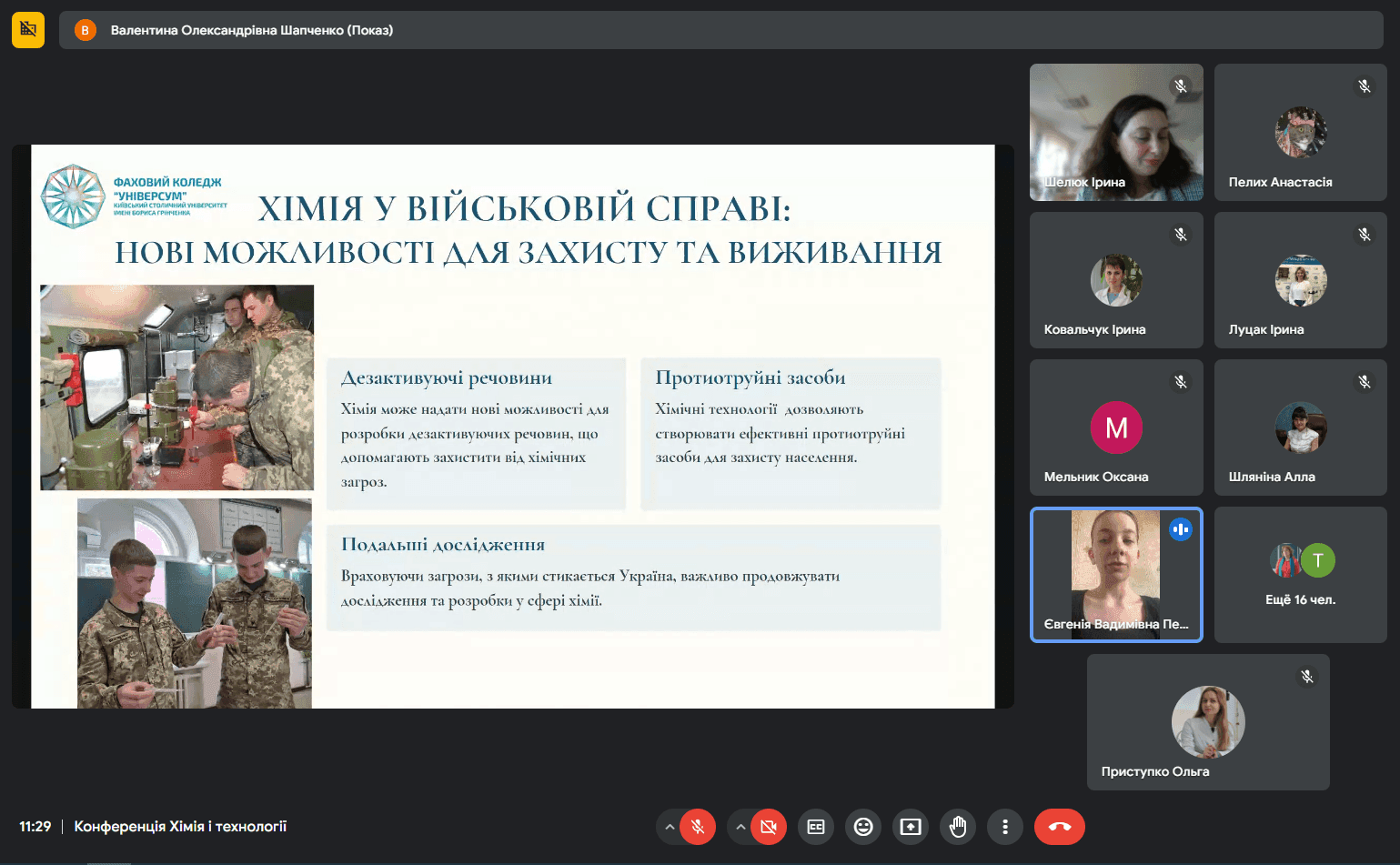
Task: Leave the call with red hang-up button
Action: (1060, 827)
